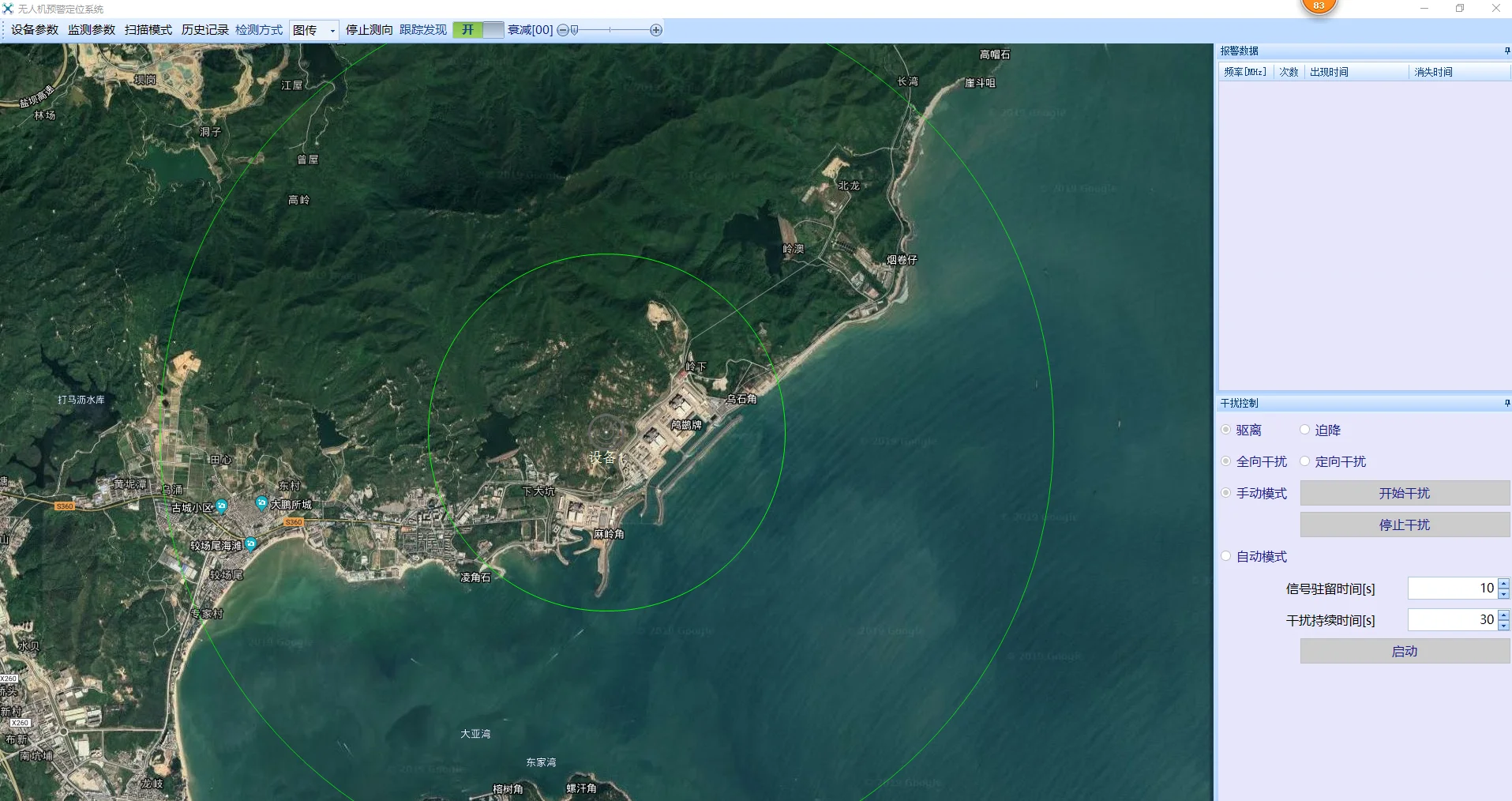Restore down the application window
This screenshot has height=801, width=1512.
pos(1460,9)
